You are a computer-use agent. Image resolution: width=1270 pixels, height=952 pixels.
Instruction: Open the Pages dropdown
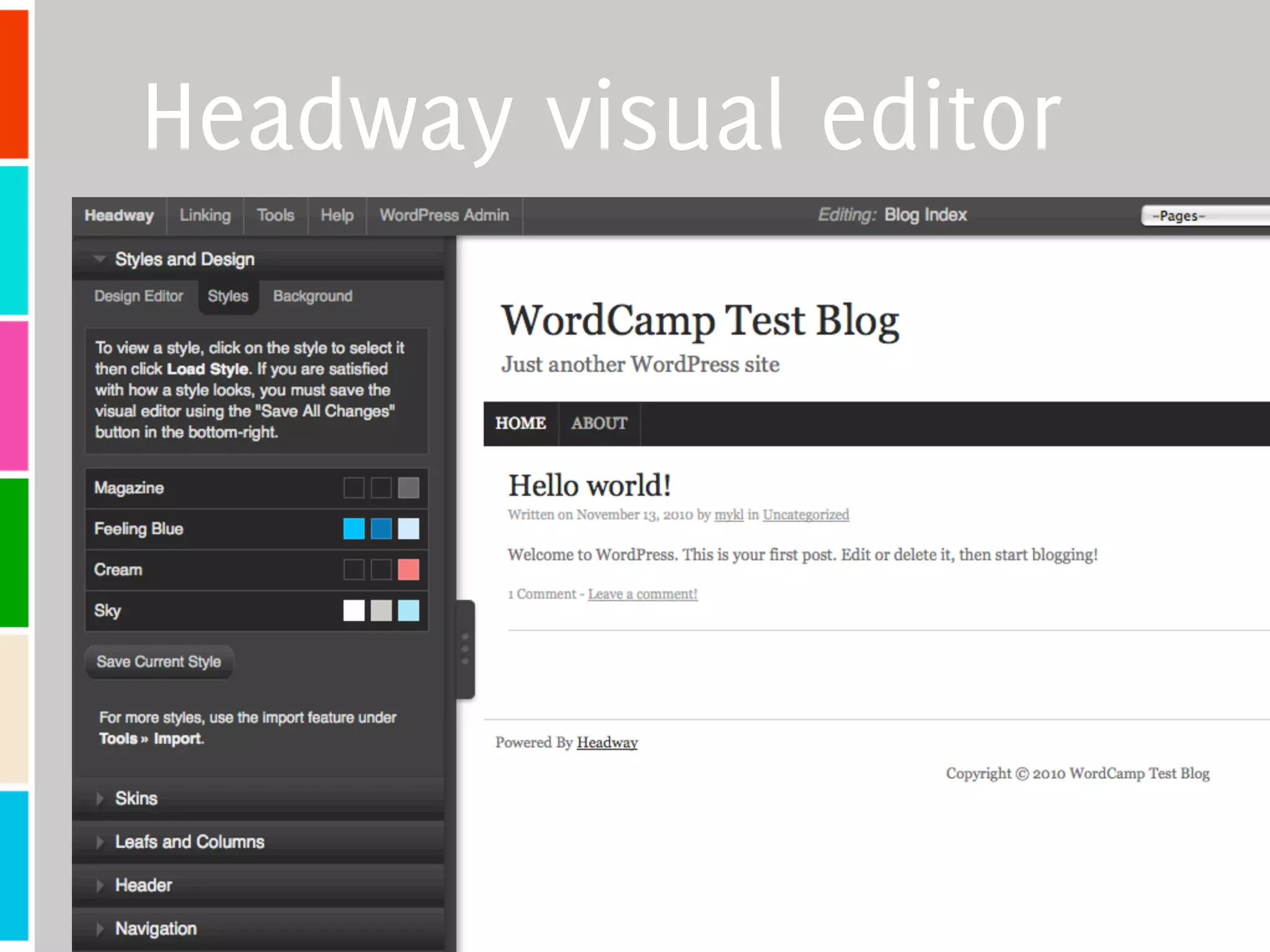pyautogui.click(x=1206, y=216)
